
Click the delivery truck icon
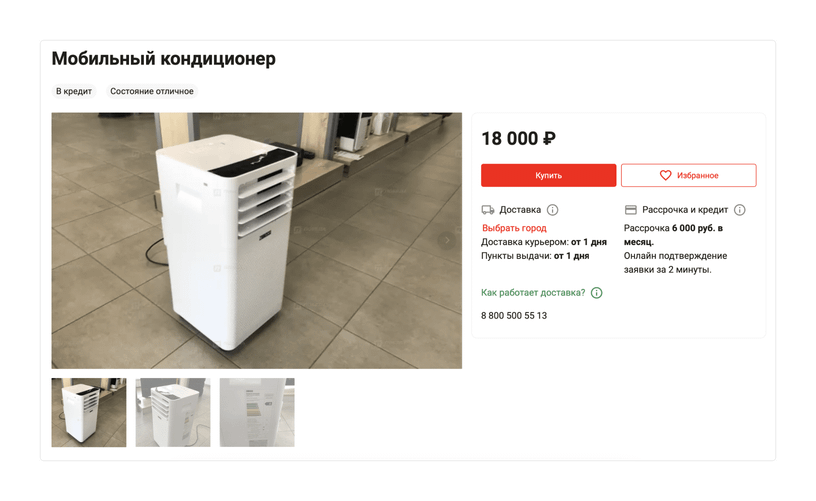488,210
